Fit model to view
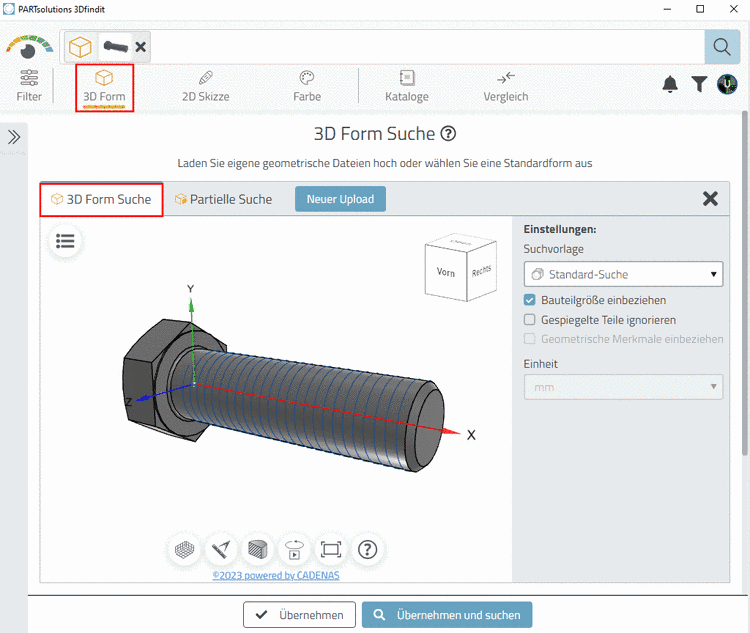The image size is (750, 633). coord(331,550)
